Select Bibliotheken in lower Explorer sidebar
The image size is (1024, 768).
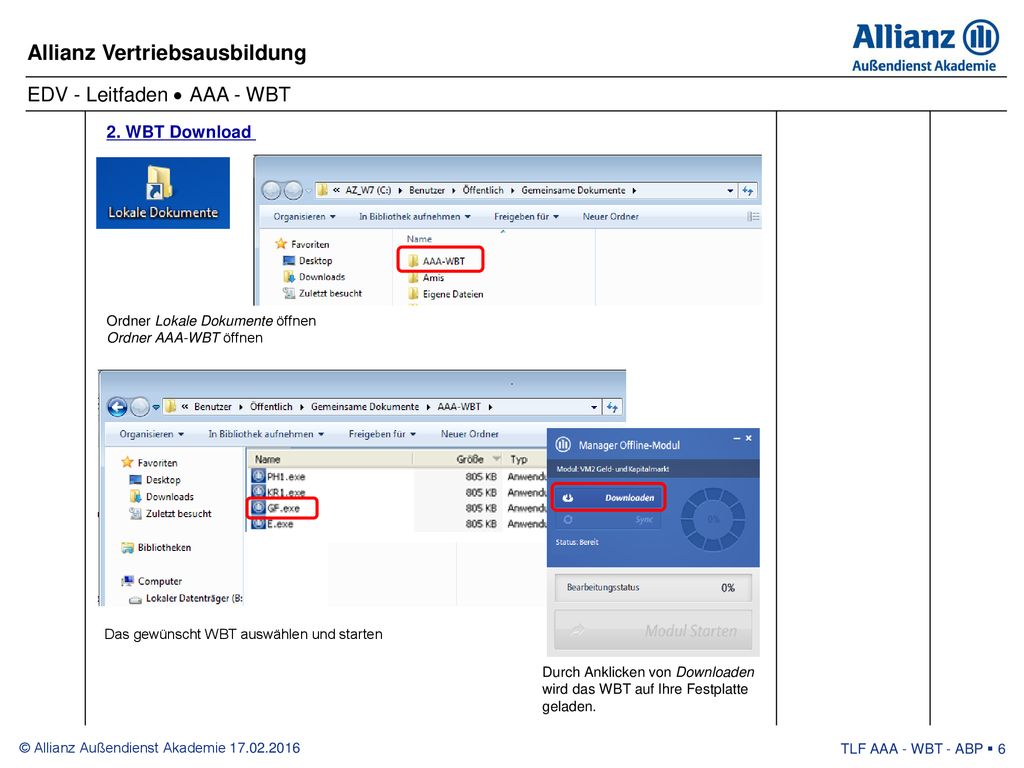157,547
